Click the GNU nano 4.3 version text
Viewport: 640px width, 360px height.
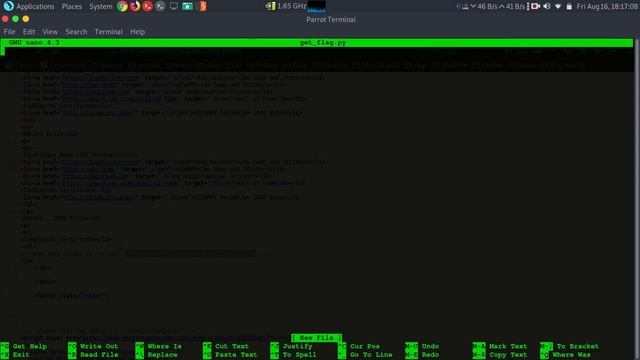34,42
